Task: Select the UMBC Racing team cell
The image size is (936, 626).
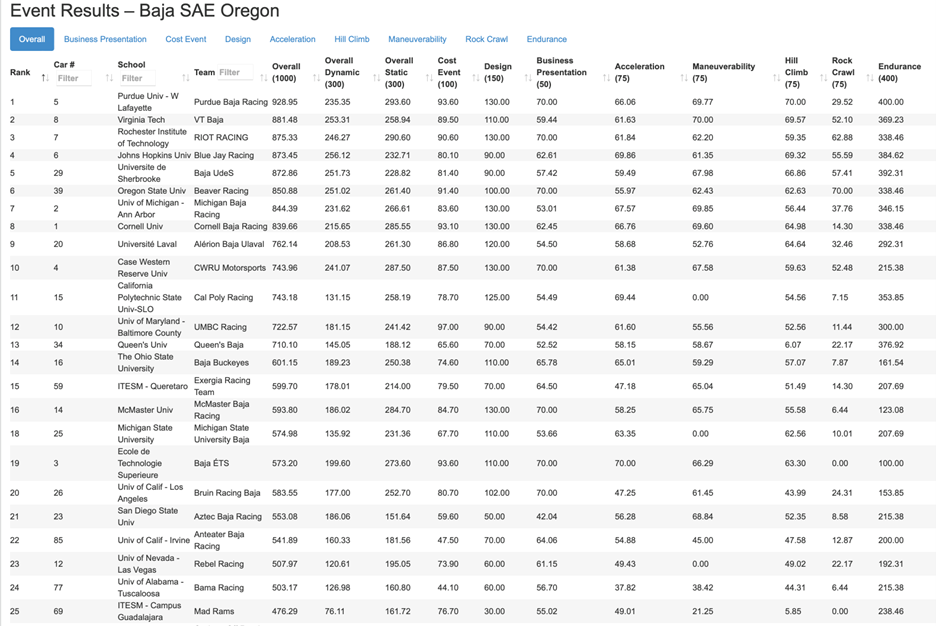Action: pyautogui.click(x=220, y=327)
